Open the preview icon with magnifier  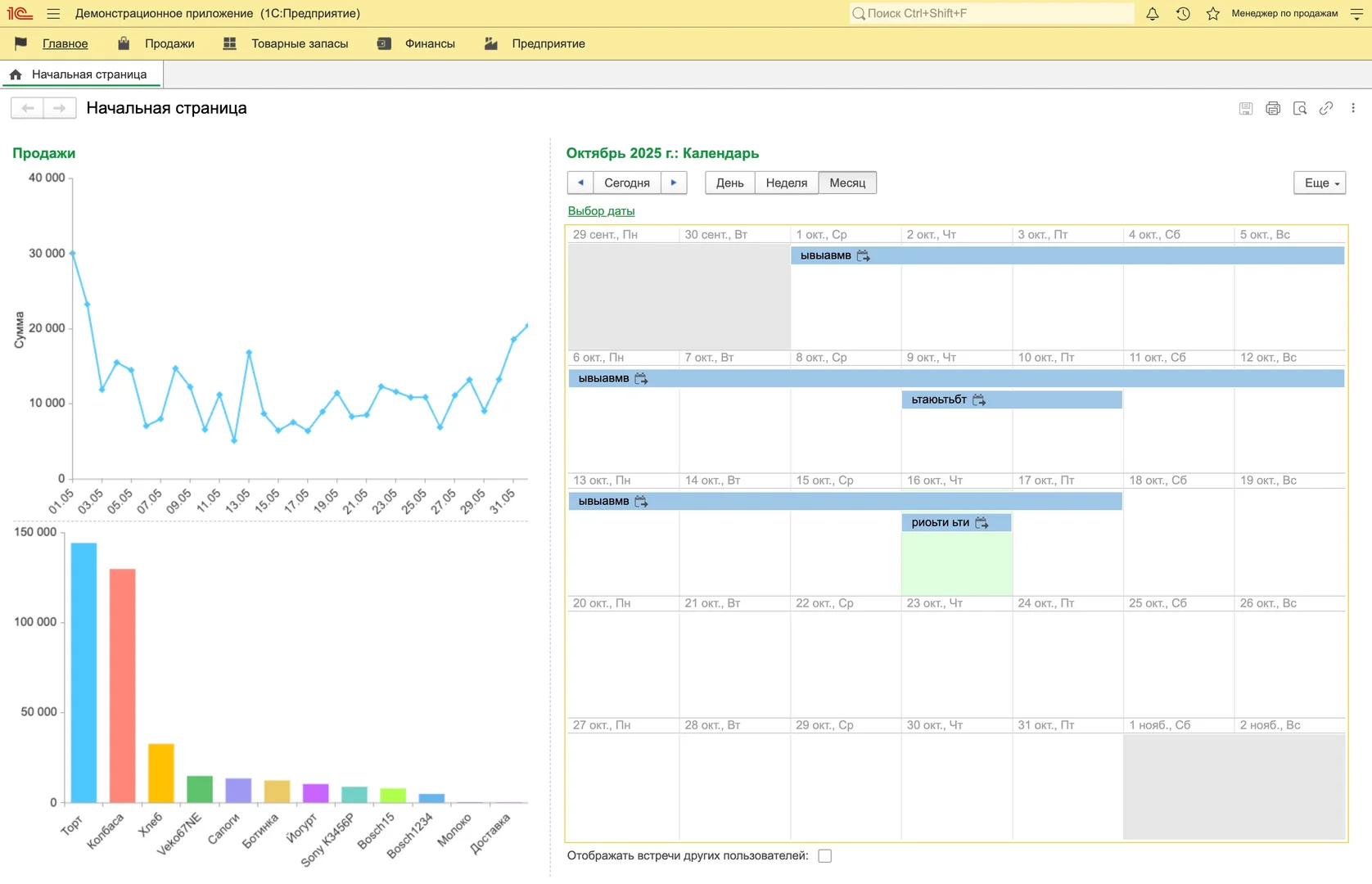pyautogui.click(x=1299, y=108)
